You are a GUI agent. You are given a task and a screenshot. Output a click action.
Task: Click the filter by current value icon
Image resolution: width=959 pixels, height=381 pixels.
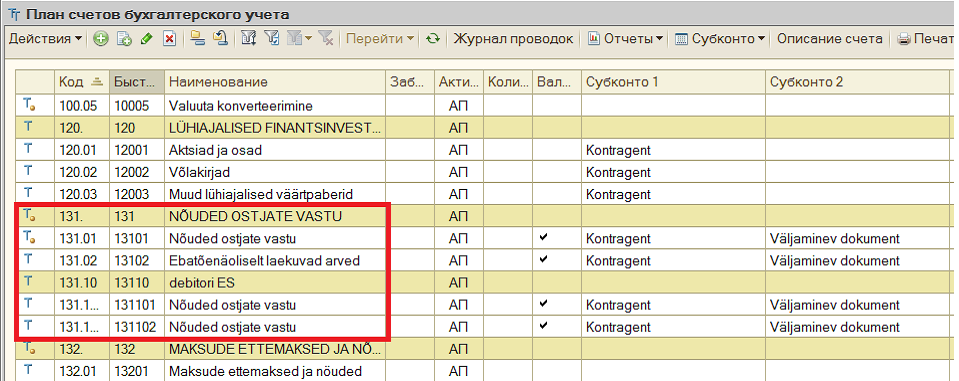tap(272, 39)
